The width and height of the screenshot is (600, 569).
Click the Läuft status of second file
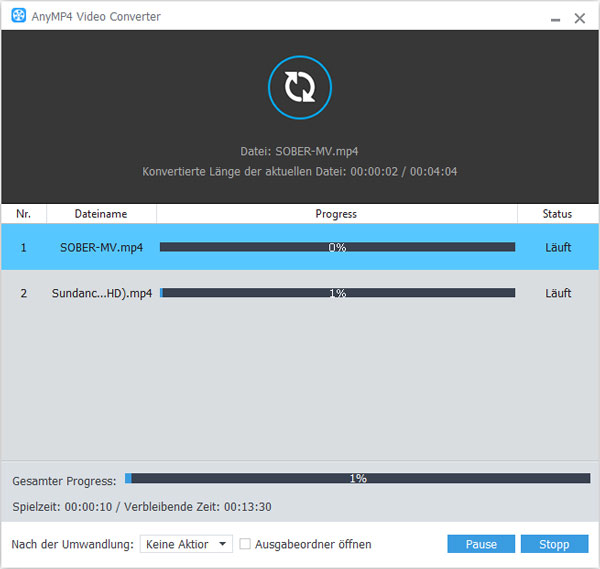click(x=558, y=293)
